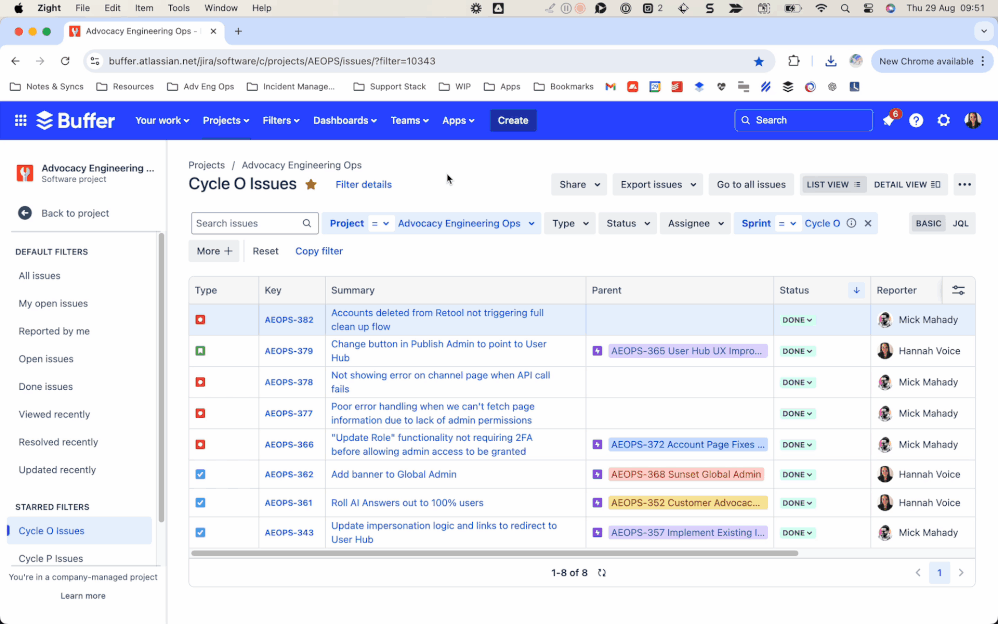This screenshot has height=624, width=998.
Task: Click the Create button
Action: click(512, 120)
